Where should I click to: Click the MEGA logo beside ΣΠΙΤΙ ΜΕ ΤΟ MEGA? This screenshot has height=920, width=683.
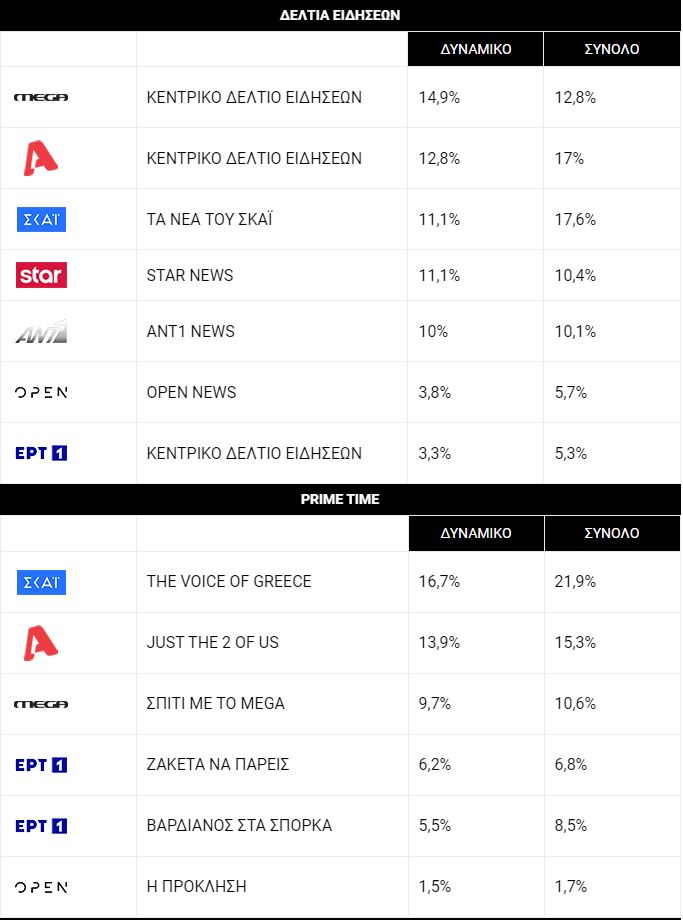41,704
